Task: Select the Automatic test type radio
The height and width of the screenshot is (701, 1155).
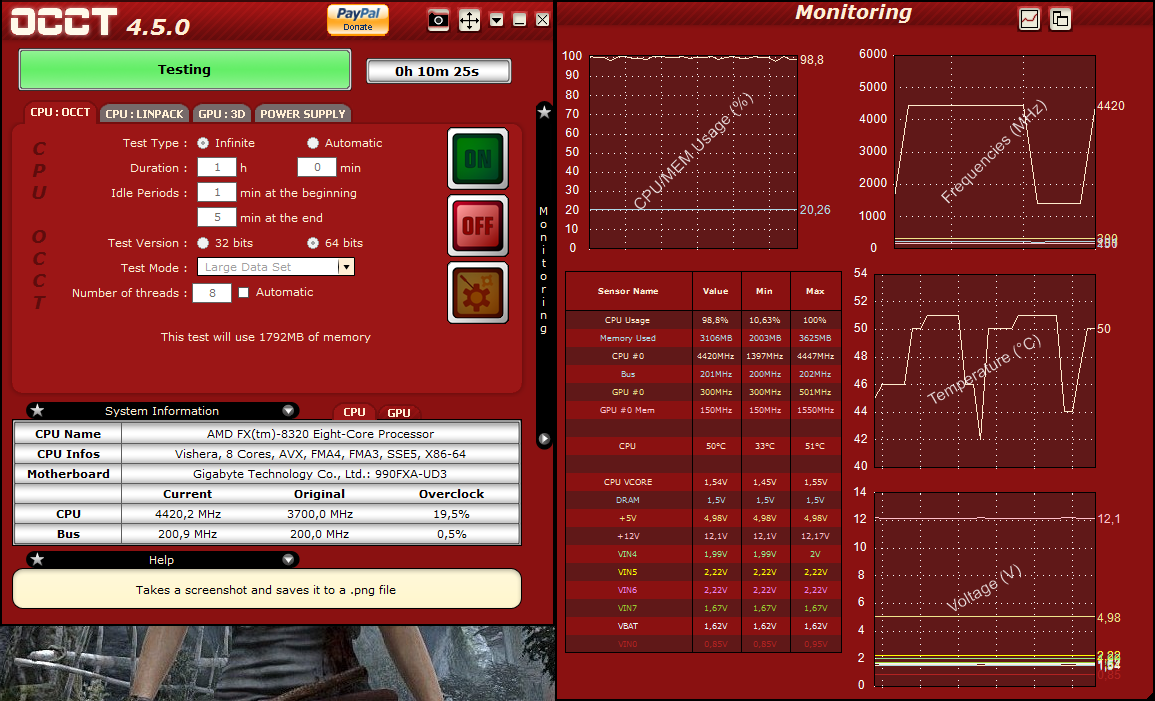Action: tap(313, 143)
